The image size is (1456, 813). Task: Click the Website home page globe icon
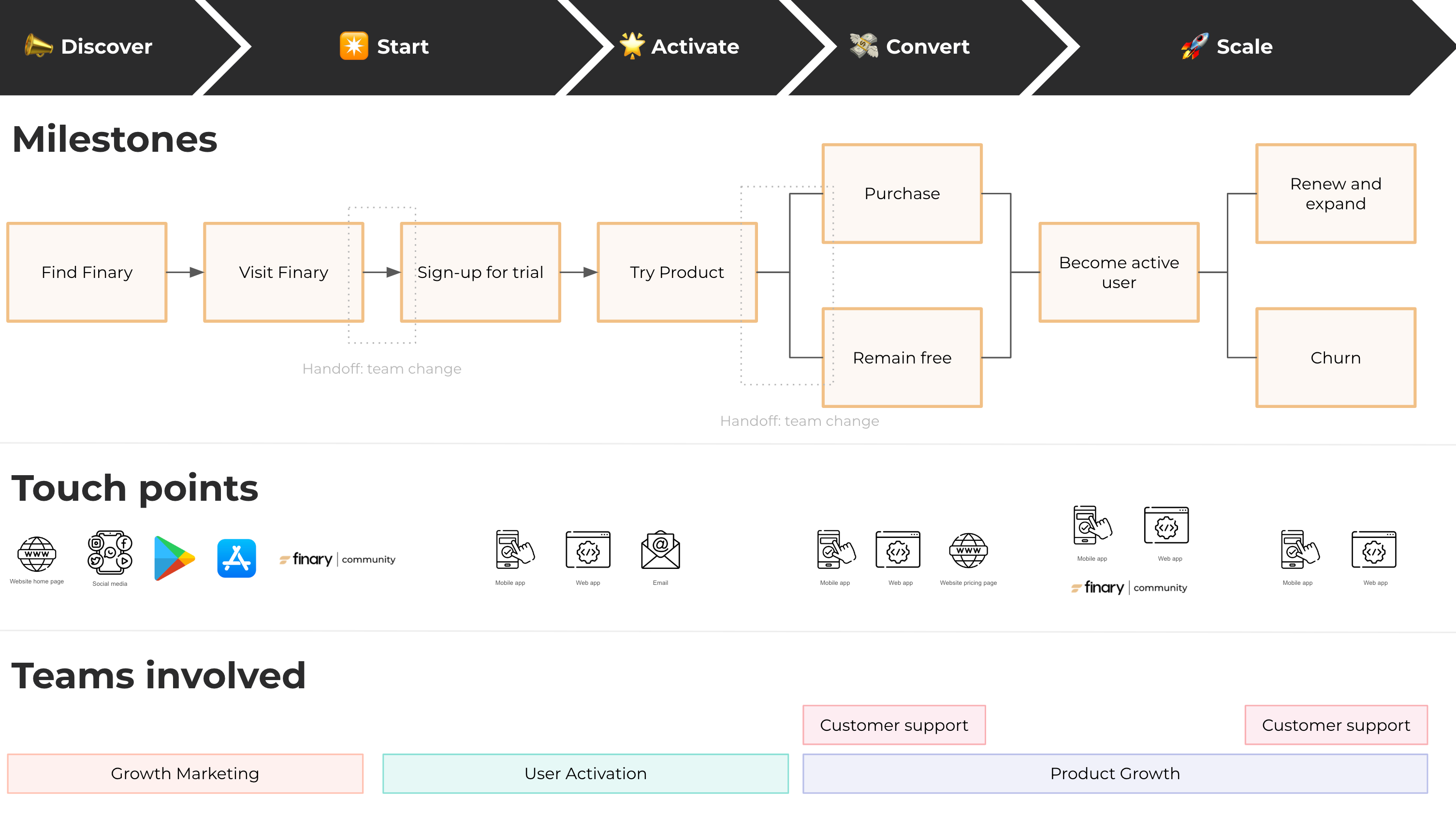(37, 553)
